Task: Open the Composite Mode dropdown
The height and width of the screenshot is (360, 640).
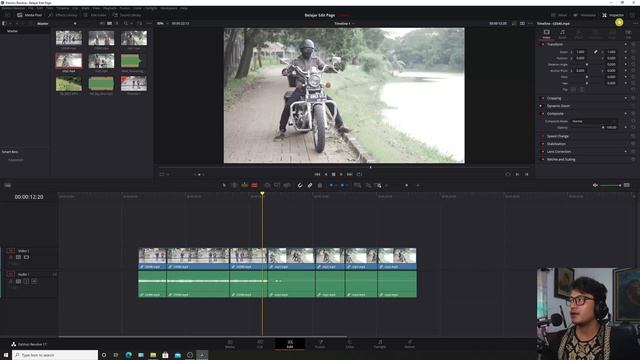Action: [593, 121]
